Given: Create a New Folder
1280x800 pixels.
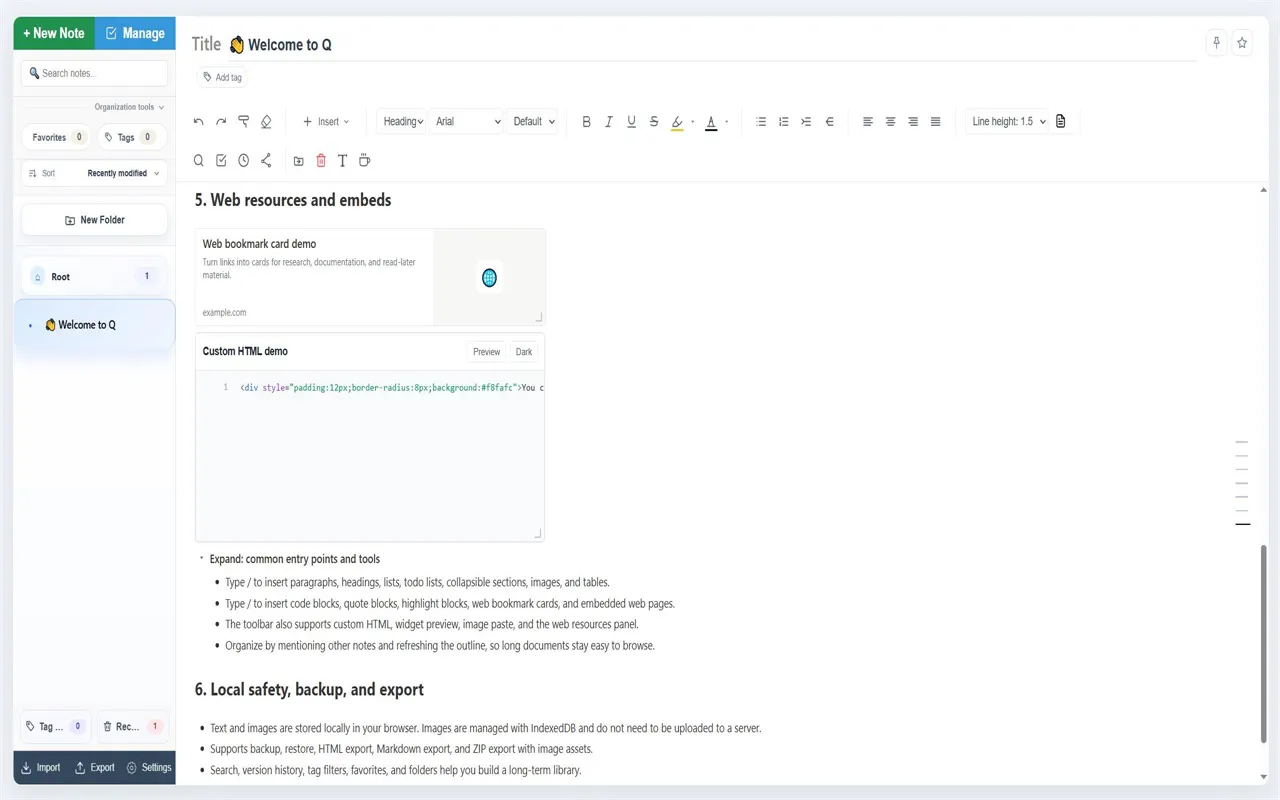Looking at the screenshot, I should pos(95,220).
